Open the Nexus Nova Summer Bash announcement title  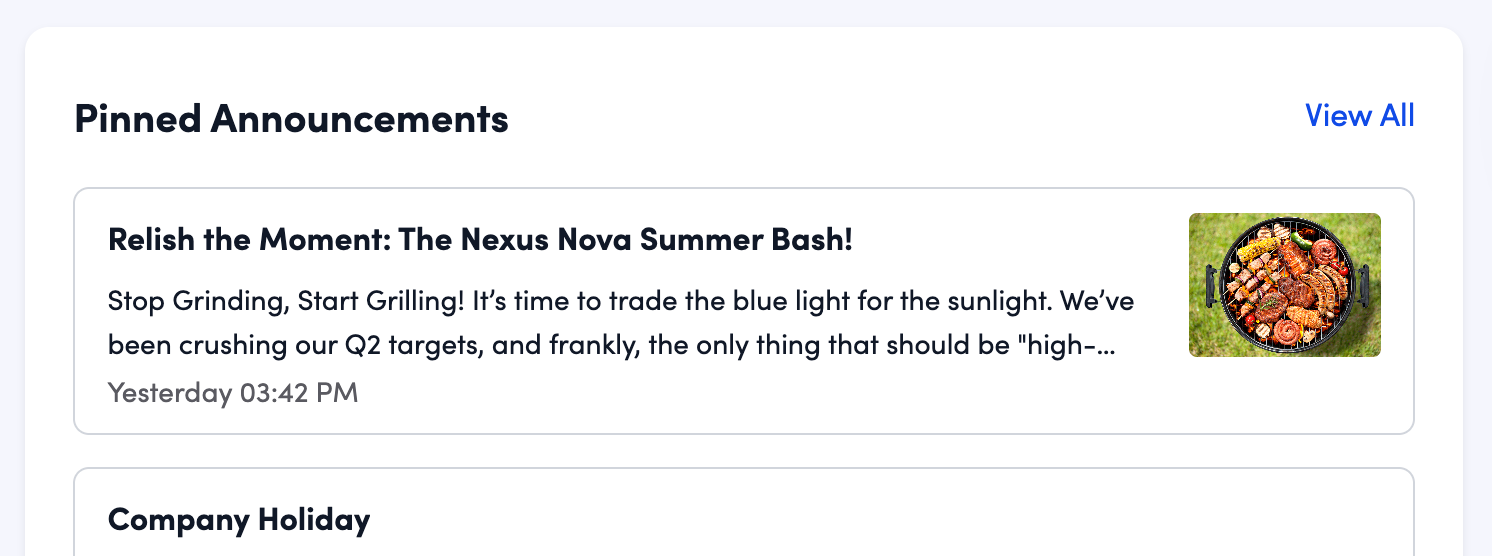[x=479, y=240]
